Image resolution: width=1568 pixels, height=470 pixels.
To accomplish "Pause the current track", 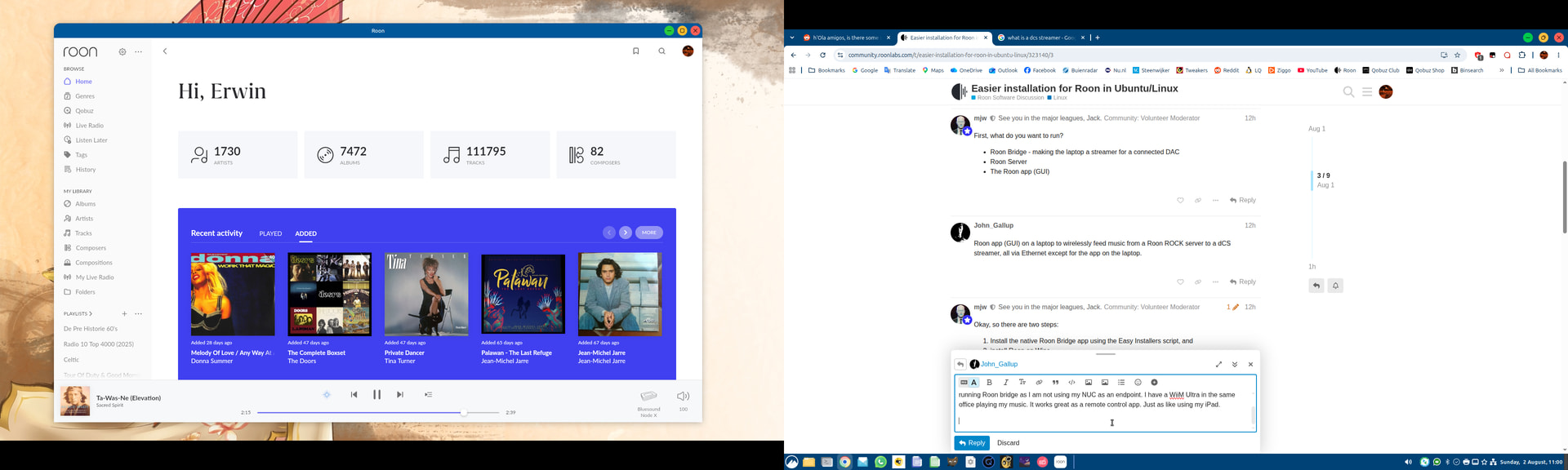I will click(377, 394).
